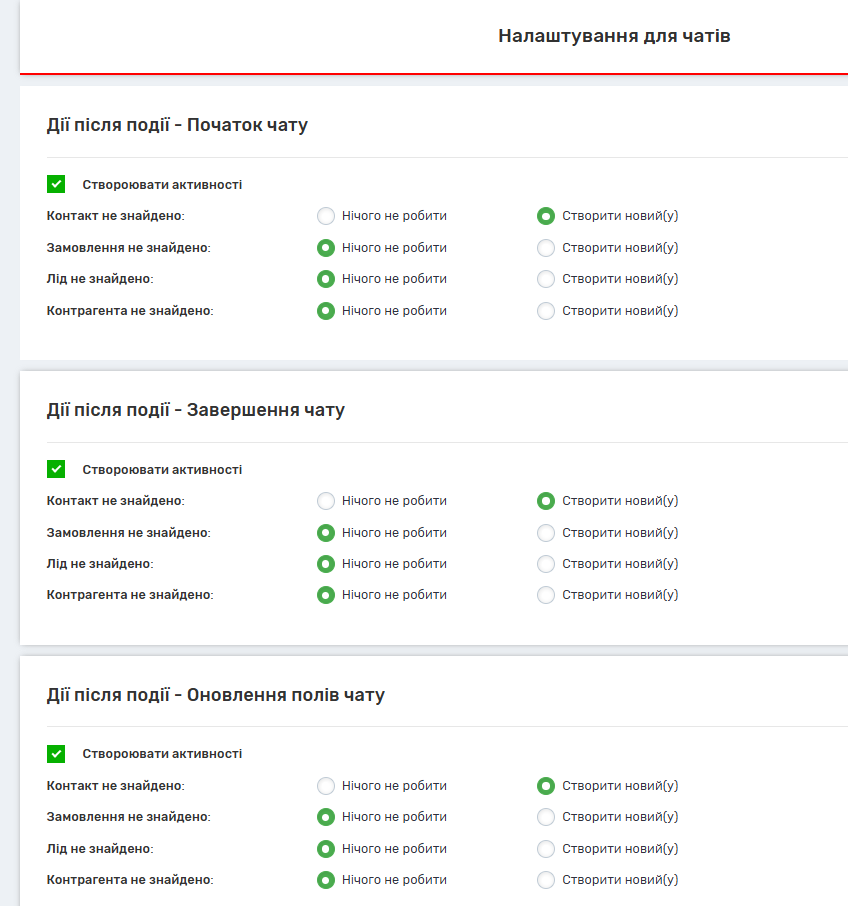Uncheck Створювати активності under Оновлення полів чату

point(56,754)
